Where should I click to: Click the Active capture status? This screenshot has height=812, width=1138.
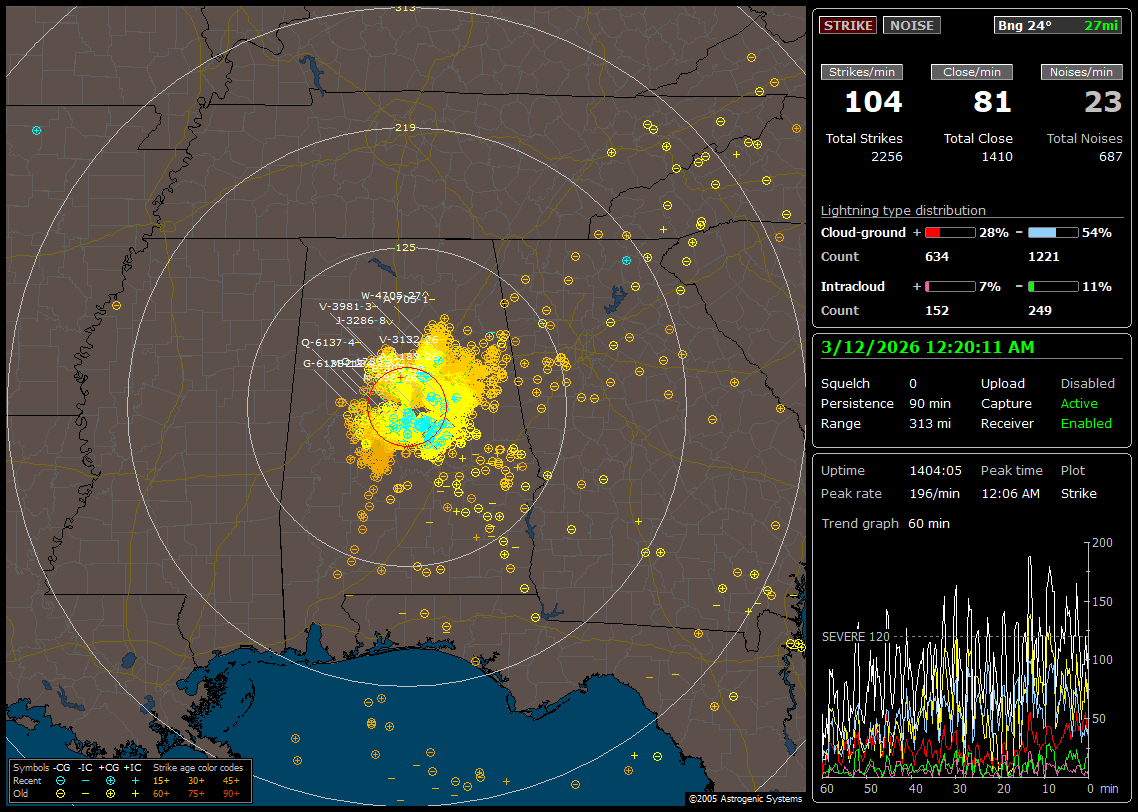pyautogui.click(x=1079, y=404)
